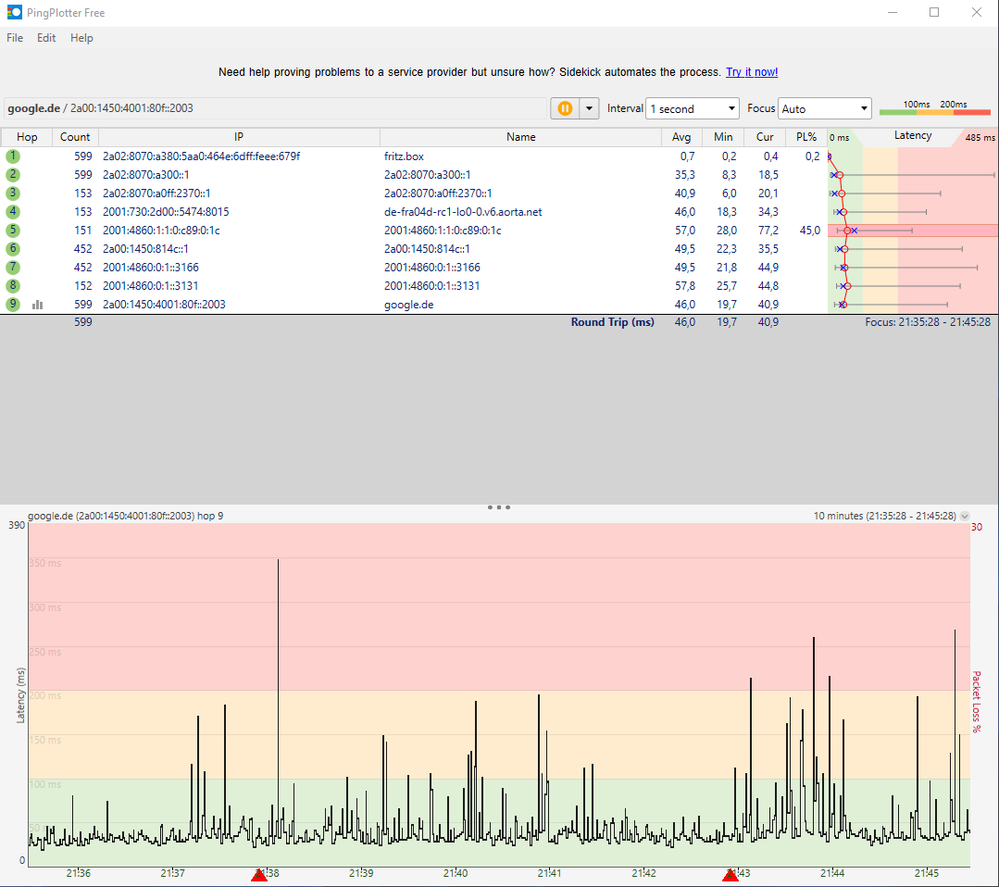Click the red triangle marker near 21:43
Viewport: 999px width, 887px height.
pyautogui.click(x=730, y=876)
